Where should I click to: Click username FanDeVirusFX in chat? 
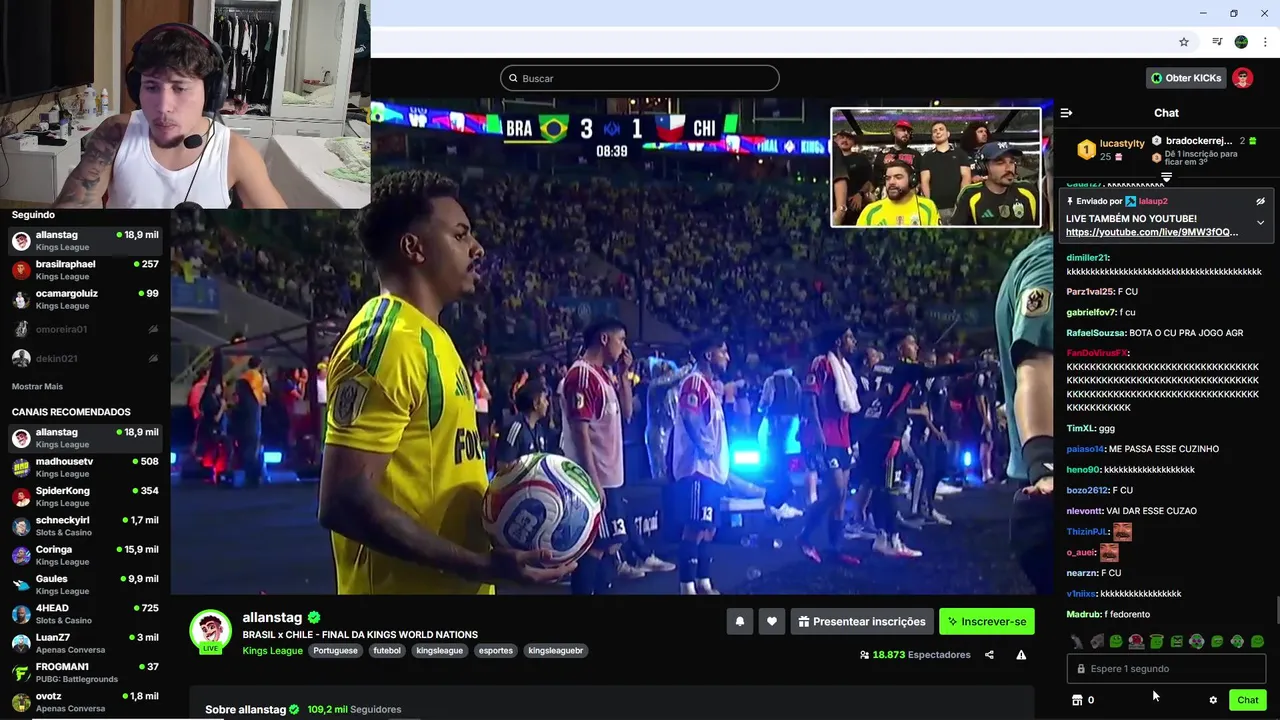coord(1097,353)
